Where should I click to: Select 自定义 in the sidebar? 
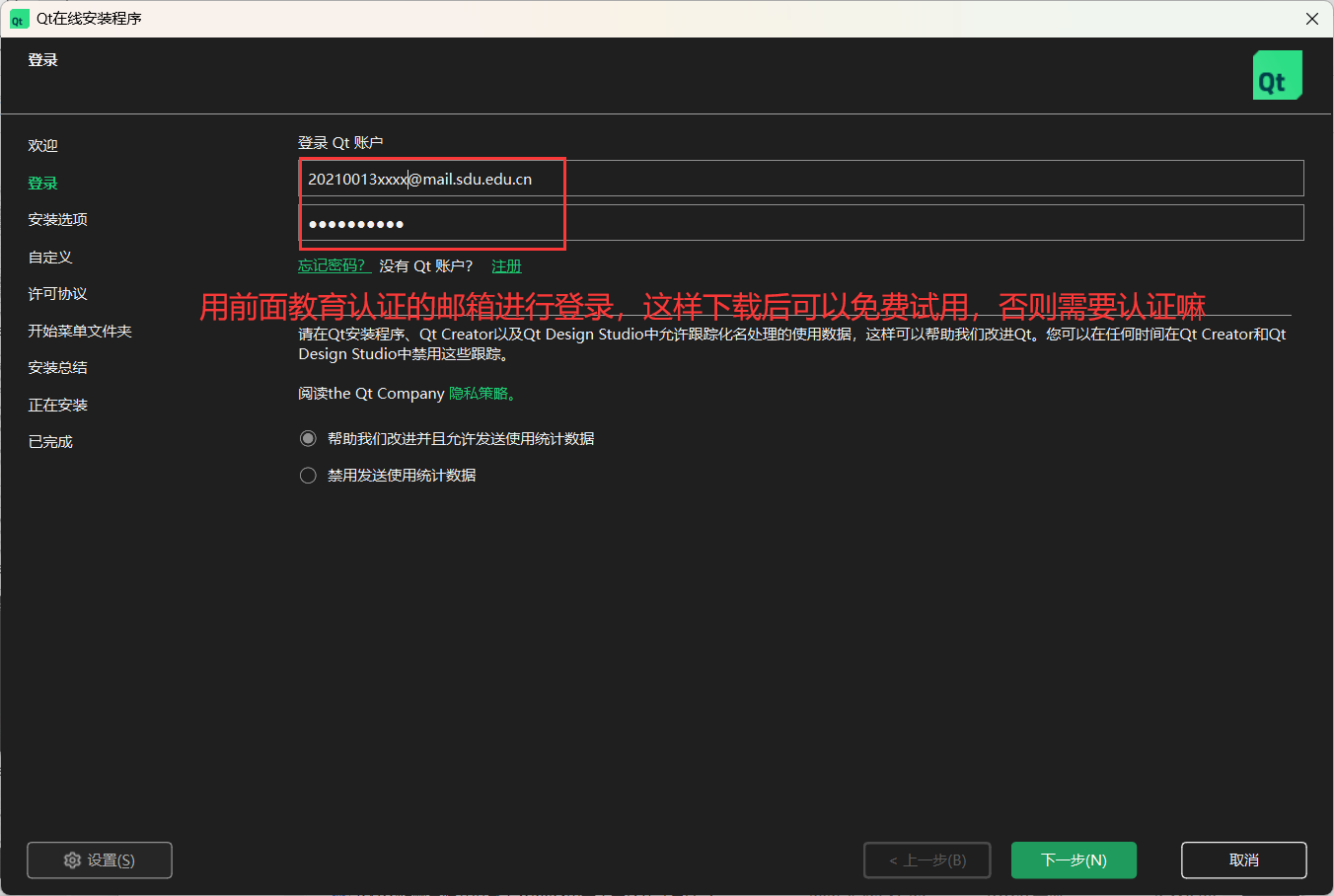[49, 257]
